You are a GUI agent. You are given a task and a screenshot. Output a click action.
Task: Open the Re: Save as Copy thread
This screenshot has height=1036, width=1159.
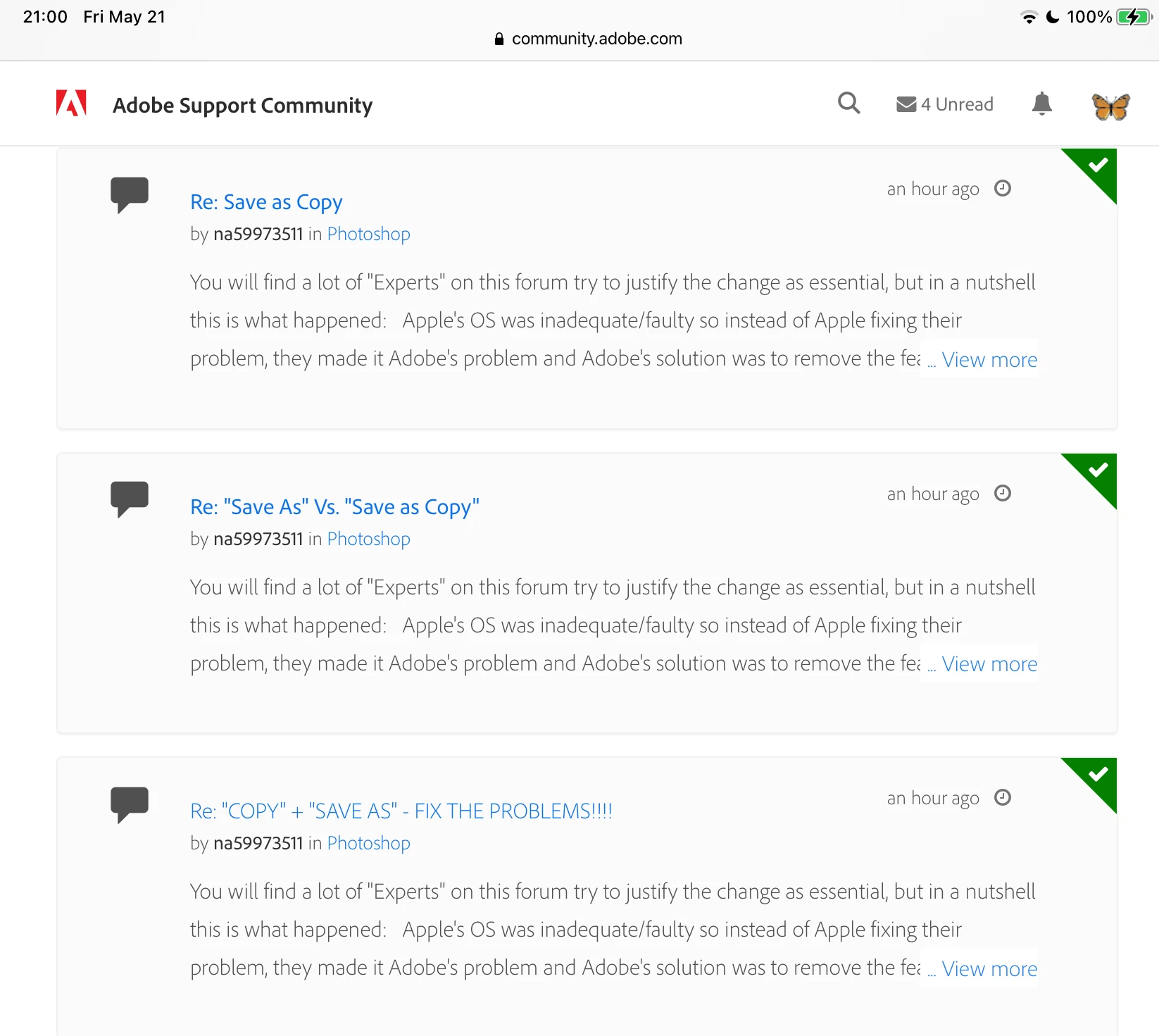(266, 202)
